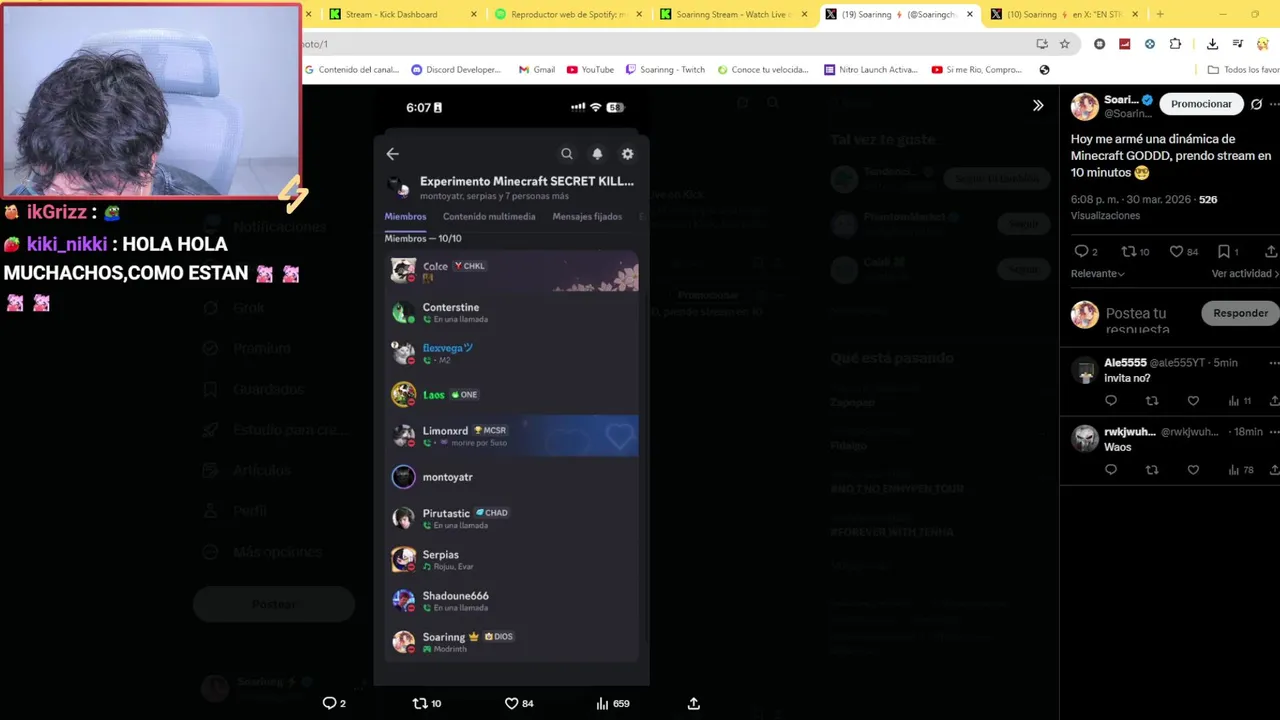
Task: Click the Responder button
Action: coord(1240,313)
